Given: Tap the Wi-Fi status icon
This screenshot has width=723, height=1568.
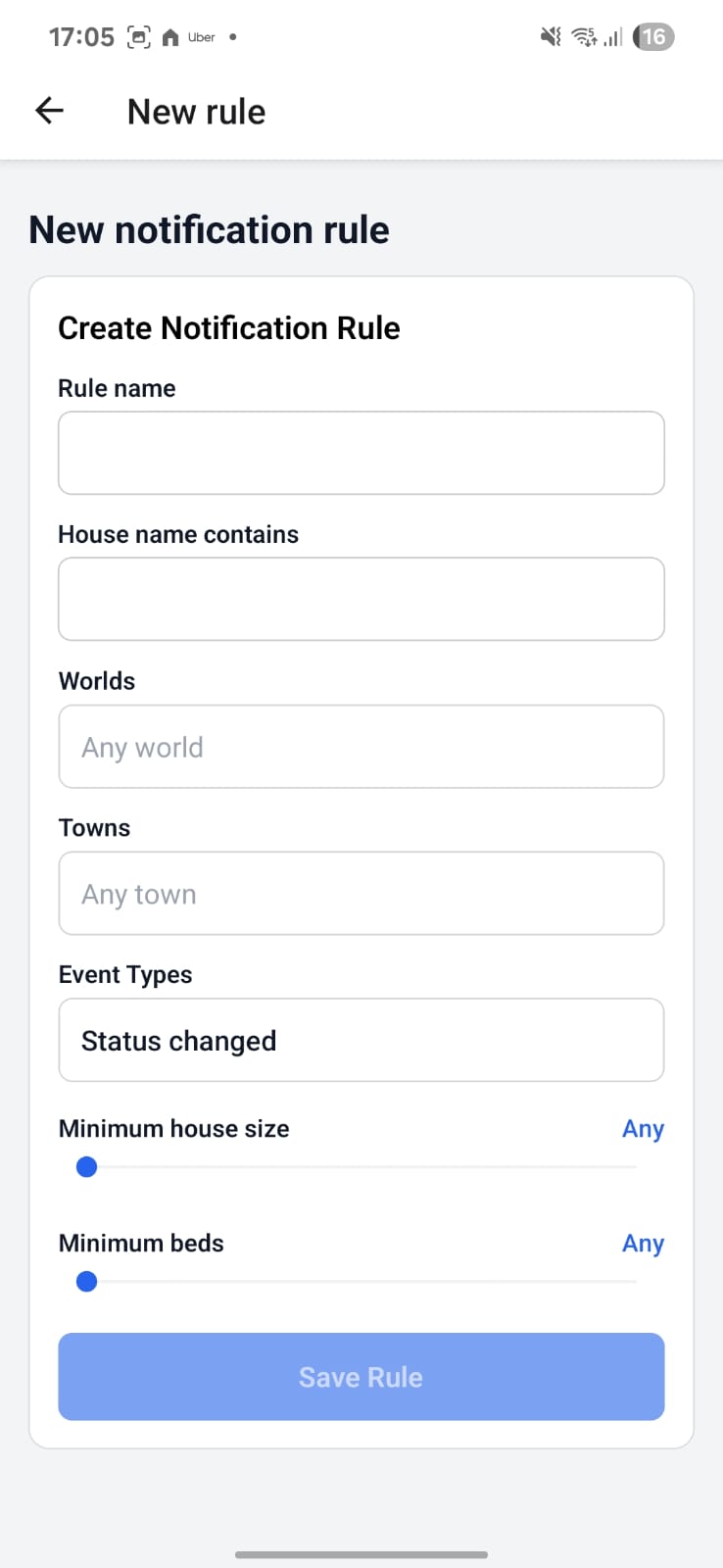Looking at the screenshot, I should coord(584,37).
